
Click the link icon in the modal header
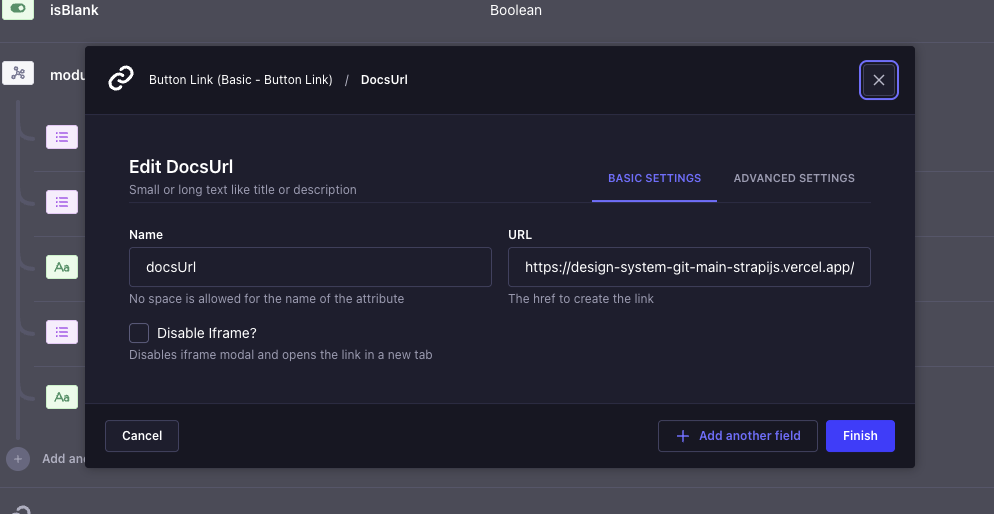121,79
